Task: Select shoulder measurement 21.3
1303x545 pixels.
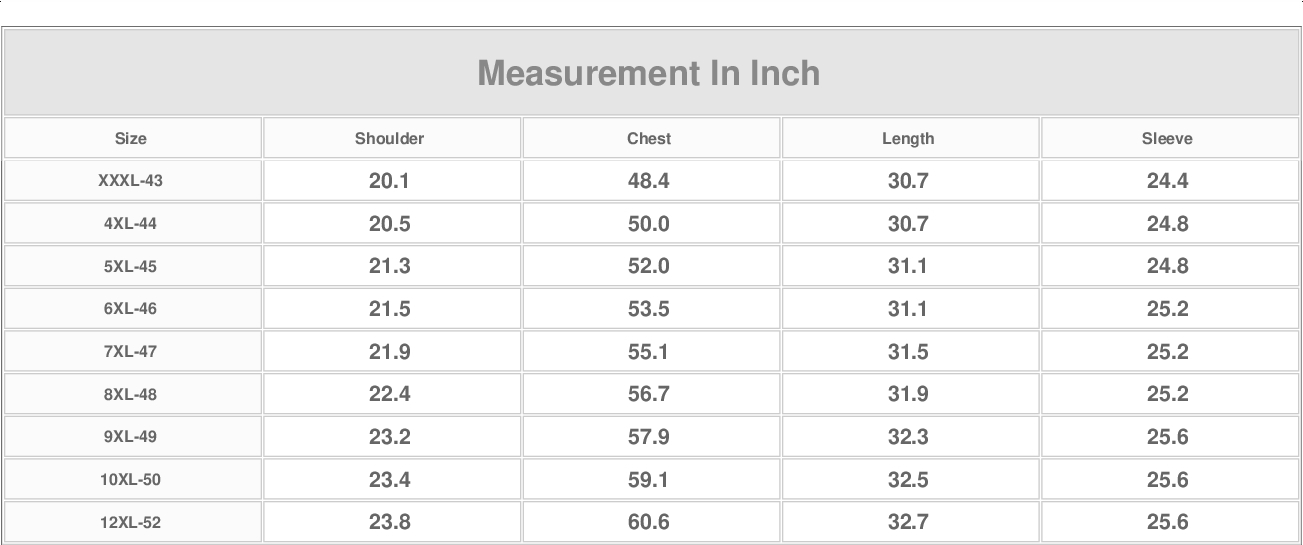Action: pyautogui.click(x=389, y=267)
